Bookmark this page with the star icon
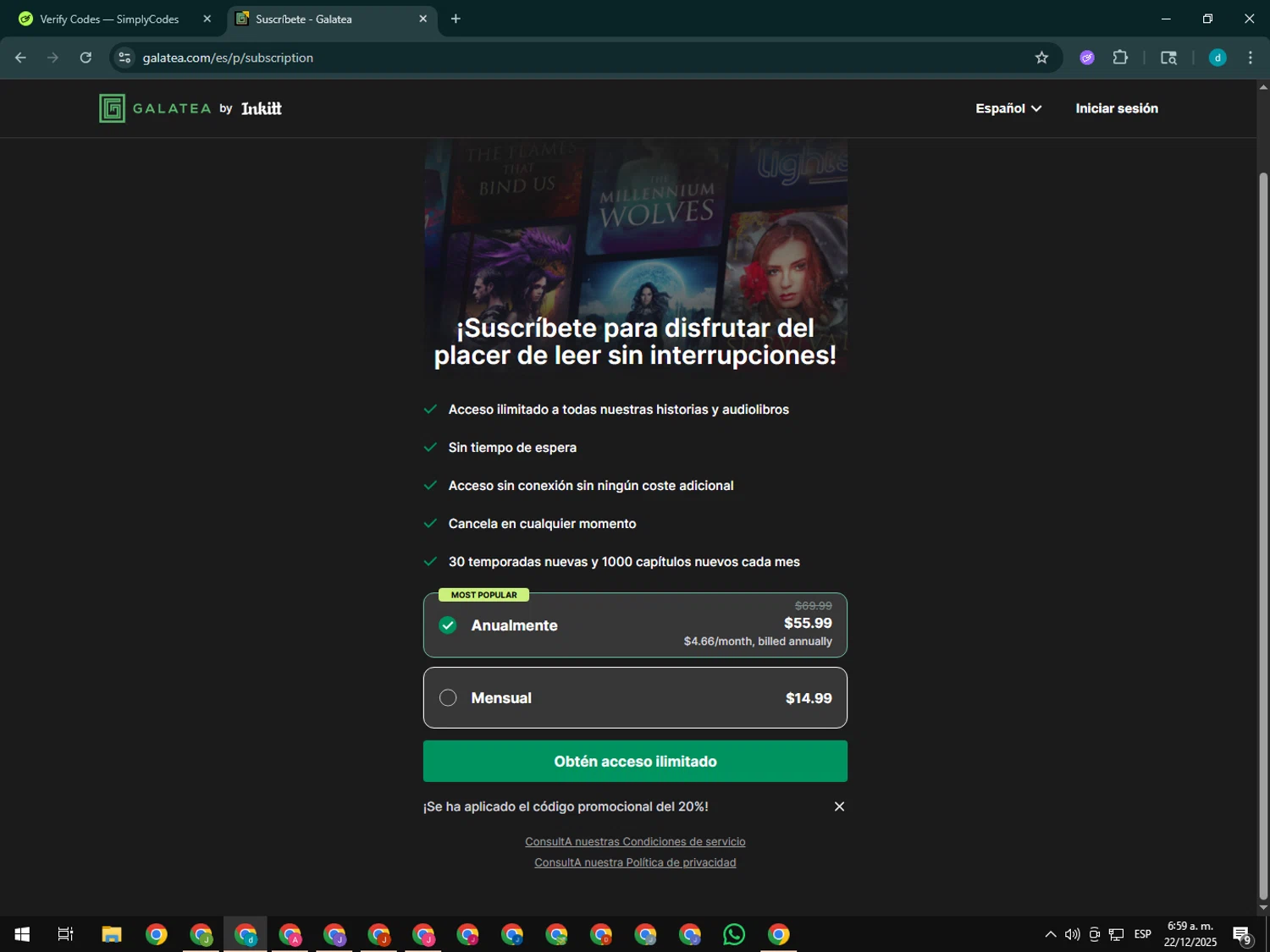 pos(1041,58)
